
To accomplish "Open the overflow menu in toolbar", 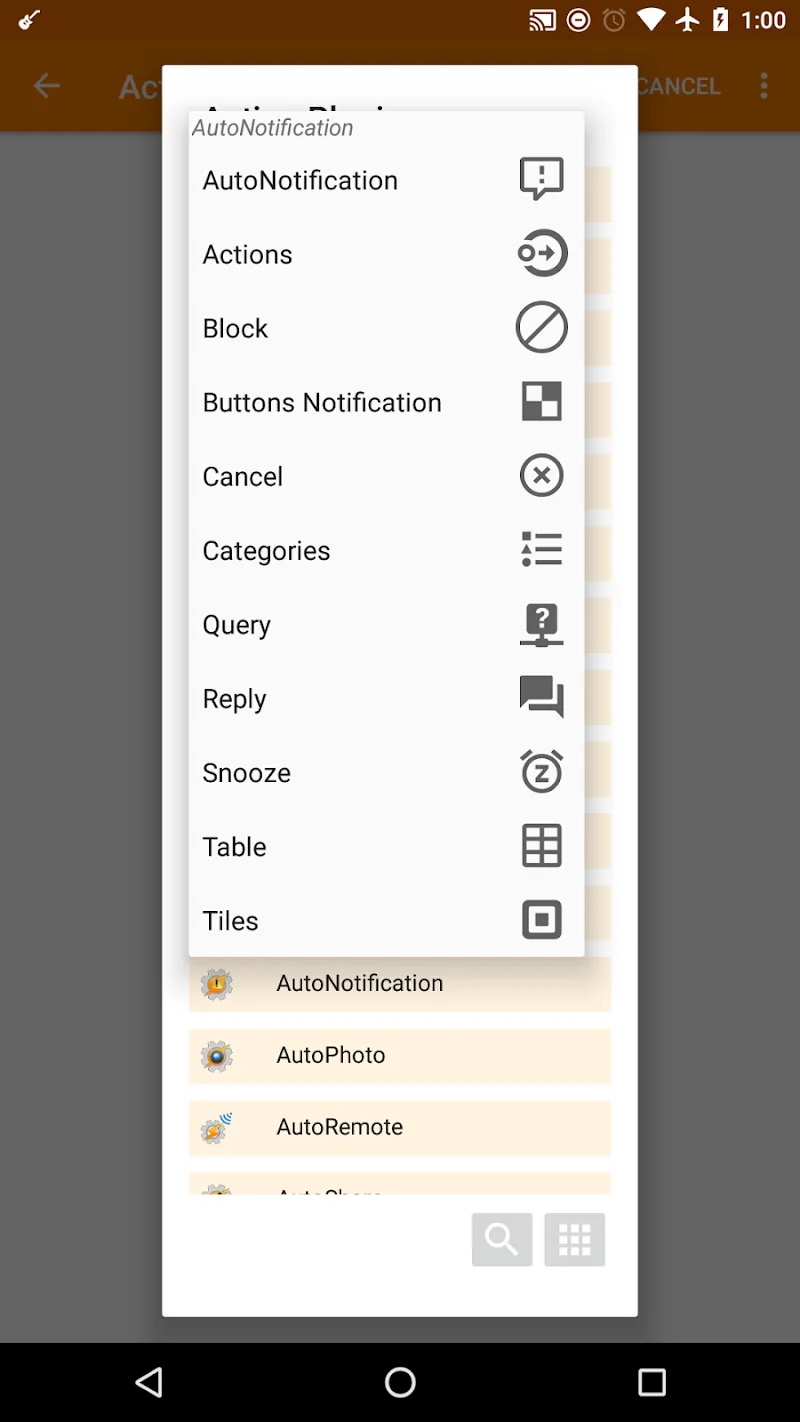I will [764, 85].
